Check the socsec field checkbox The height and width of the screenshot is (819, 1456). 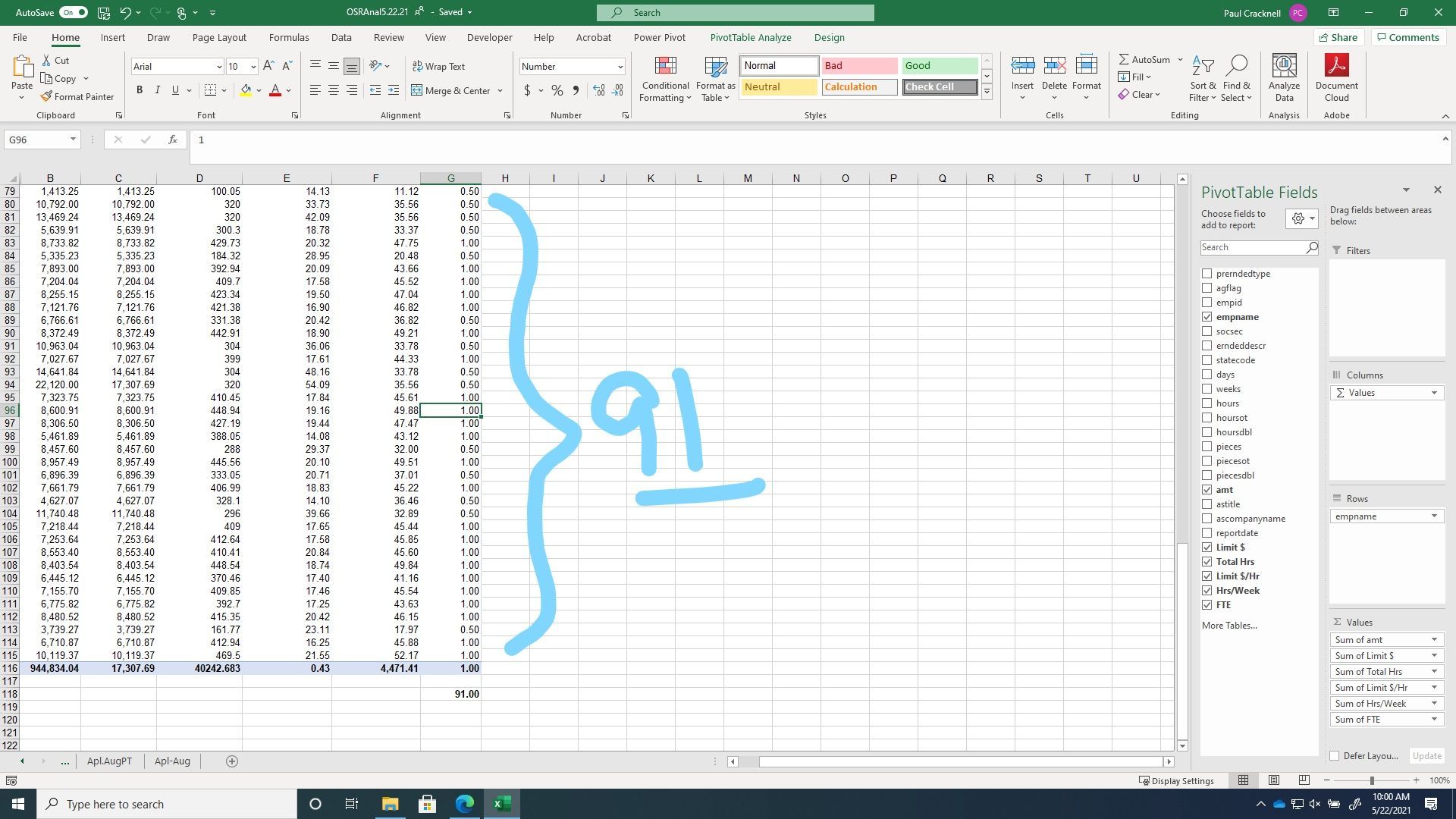click(1207, 331)
